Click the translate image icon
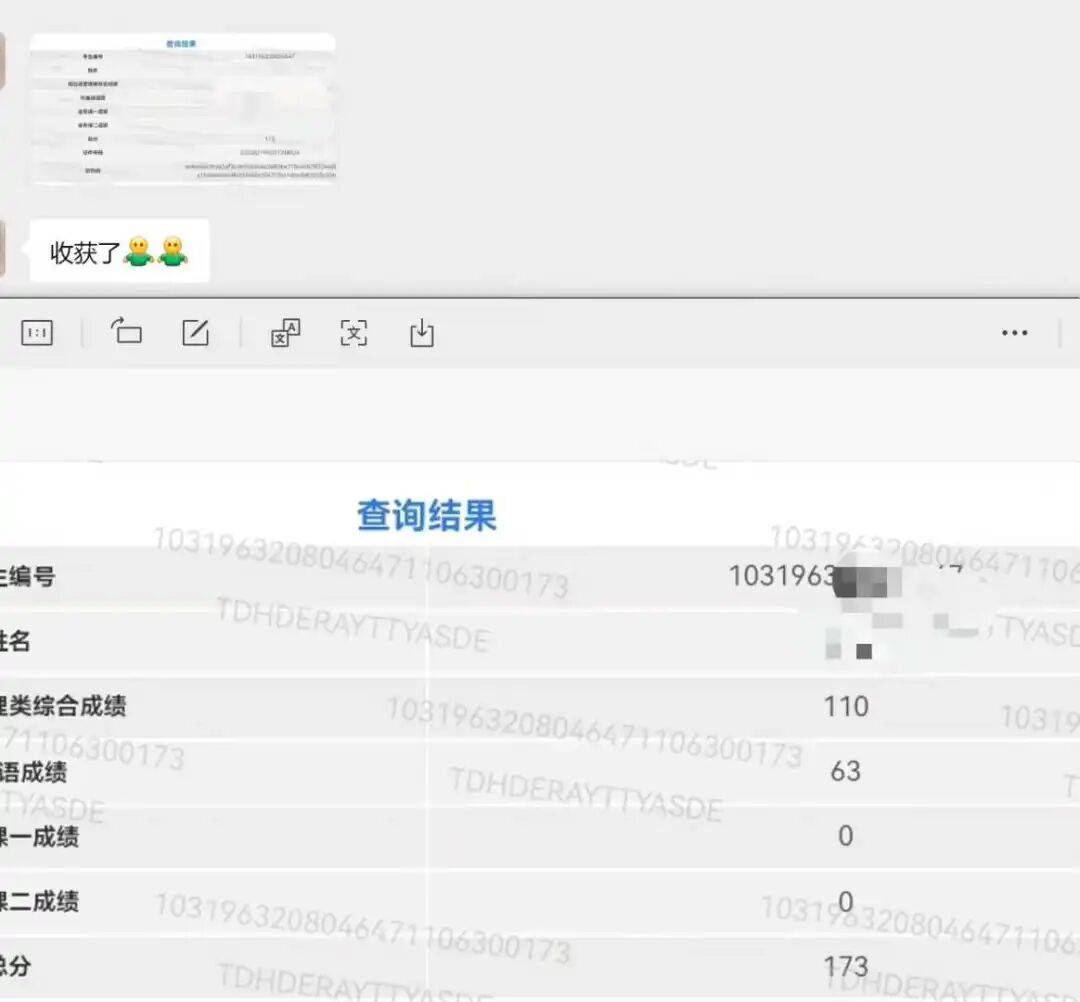Image resolution: width=1080 pixels, height=1002 pixels. 284,333
